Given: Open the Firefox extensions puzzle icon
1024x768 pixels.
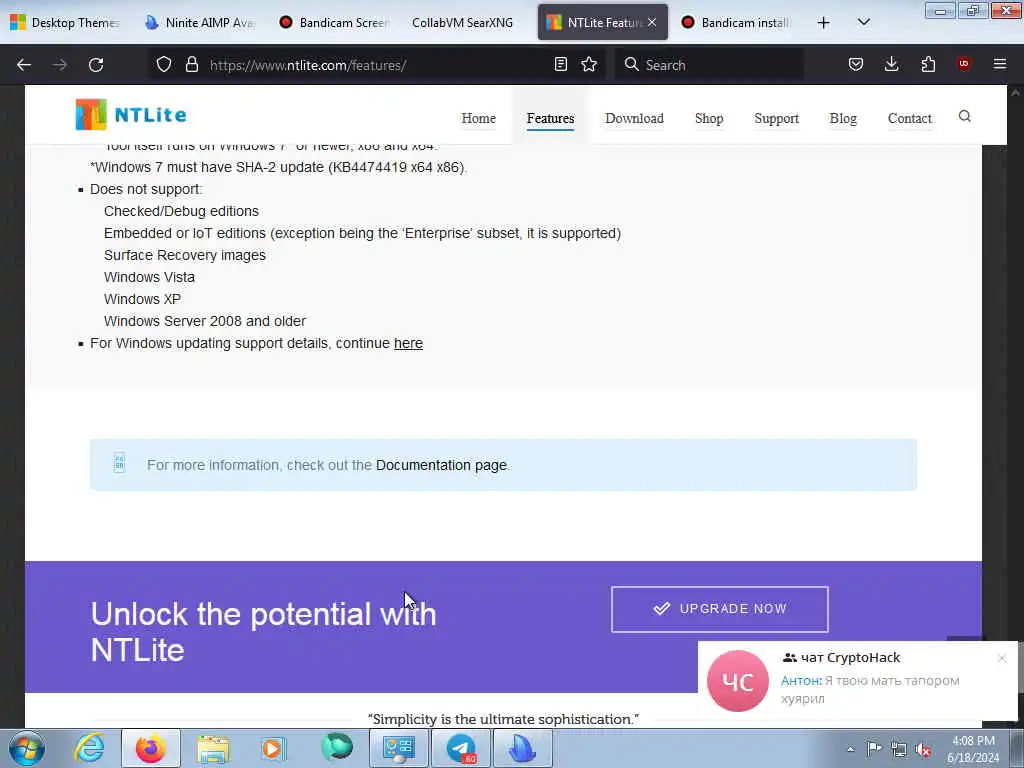Looking at the screenshot, I should (928, 64).
